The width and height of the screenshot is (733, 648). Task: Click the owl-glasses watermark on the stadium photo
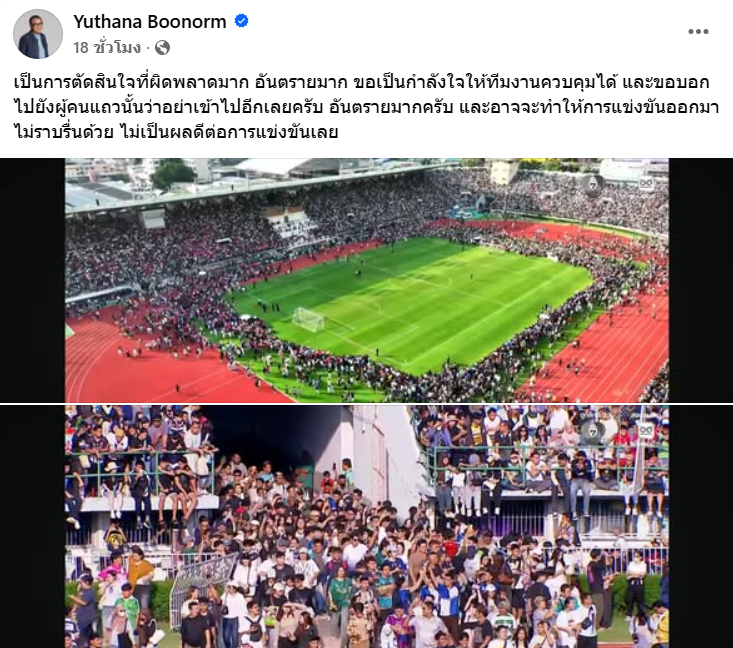point(646,182)
